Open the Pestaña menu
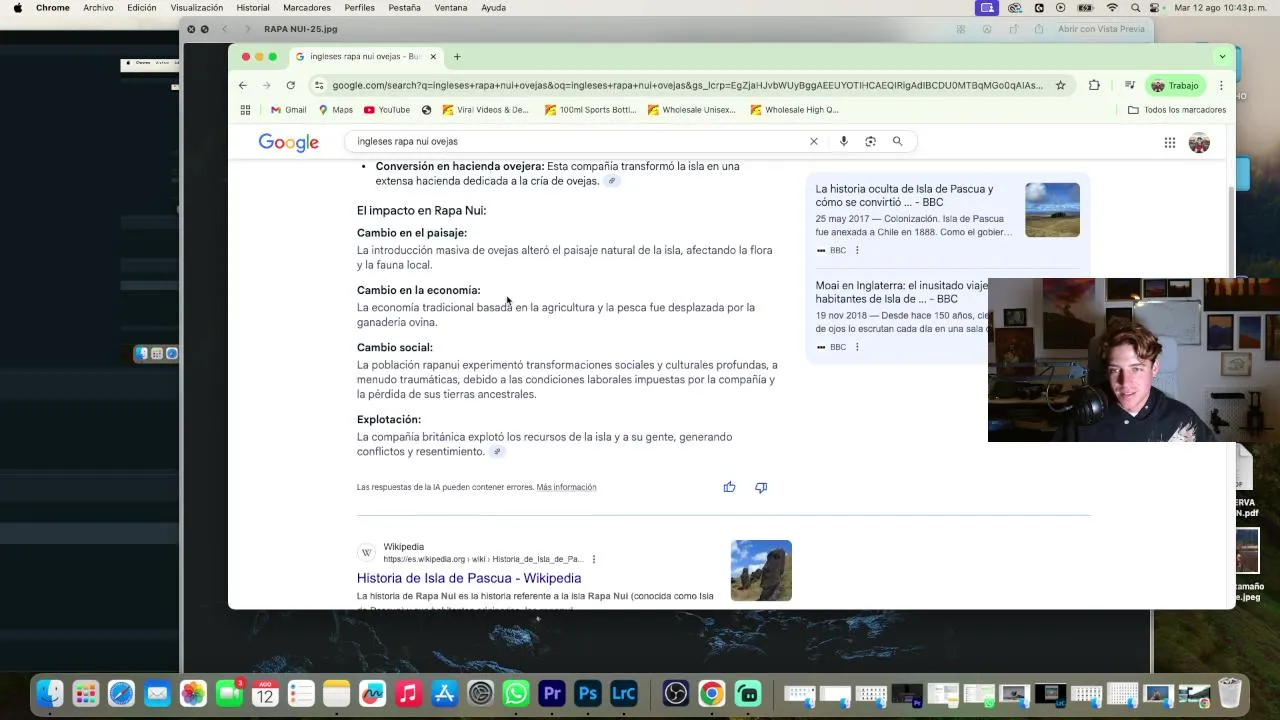This screenshot has height=720, width=1280. tap(404, 7)
